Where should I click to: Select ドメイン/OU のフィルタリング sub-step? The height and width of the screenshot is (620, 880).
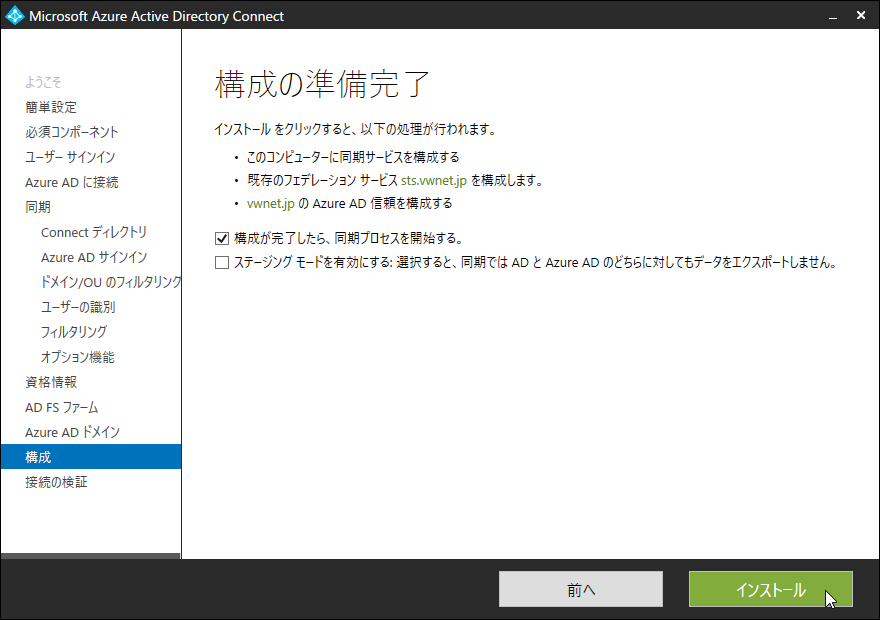tap(111, 282)
